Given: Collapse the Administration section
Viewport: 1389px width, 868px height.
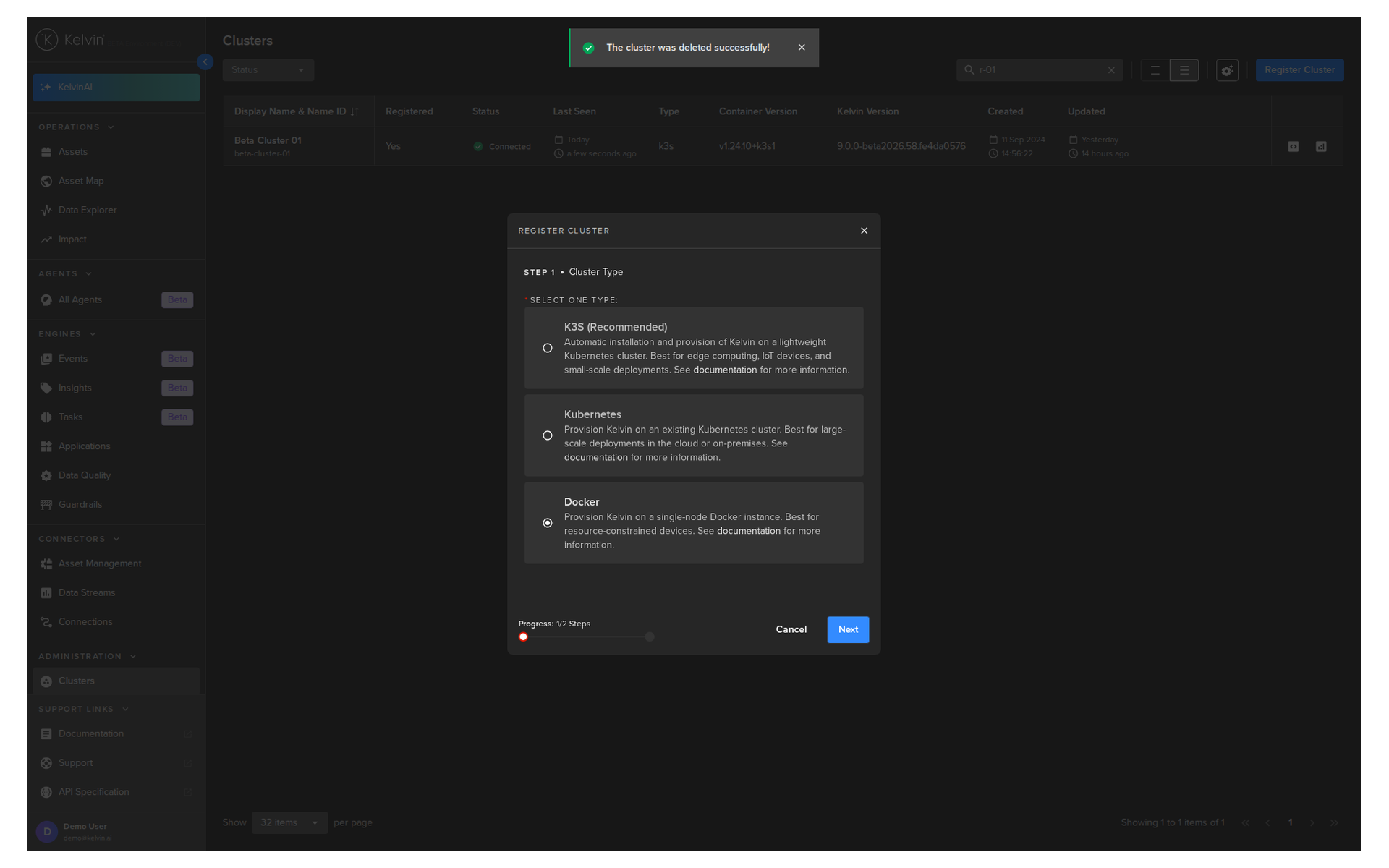Looking at the screenshot, I should tap(133, 657).
